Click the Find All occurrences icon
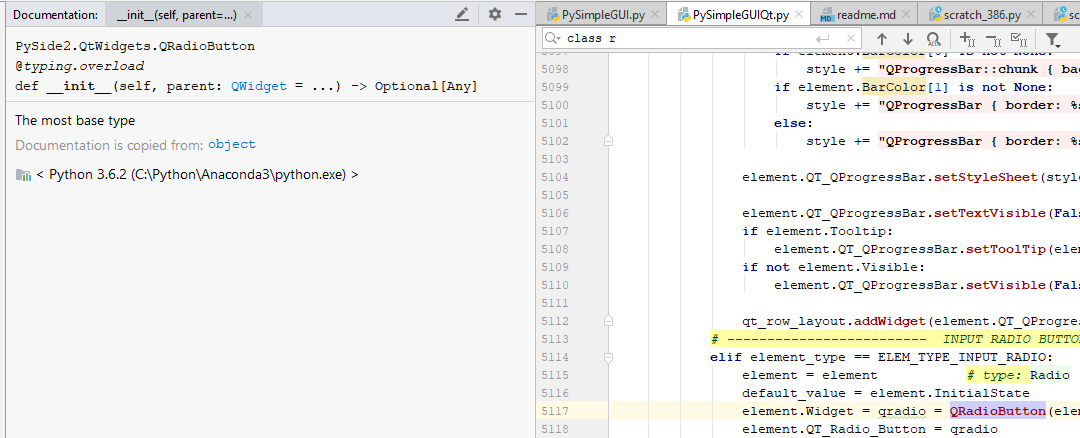Viewport: 1080px width, 438px height. tap(933, 39)
